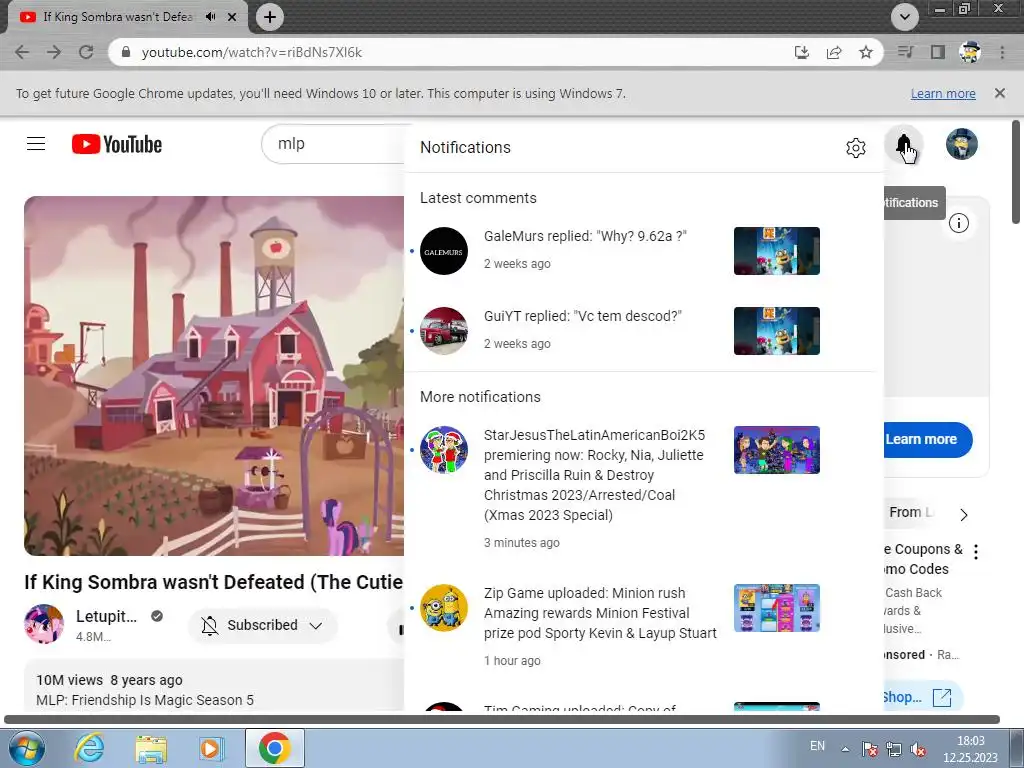This screenshot has height=768, width=1024.
Task: Open Chrome media controls icon
Action: click(905, 52)
